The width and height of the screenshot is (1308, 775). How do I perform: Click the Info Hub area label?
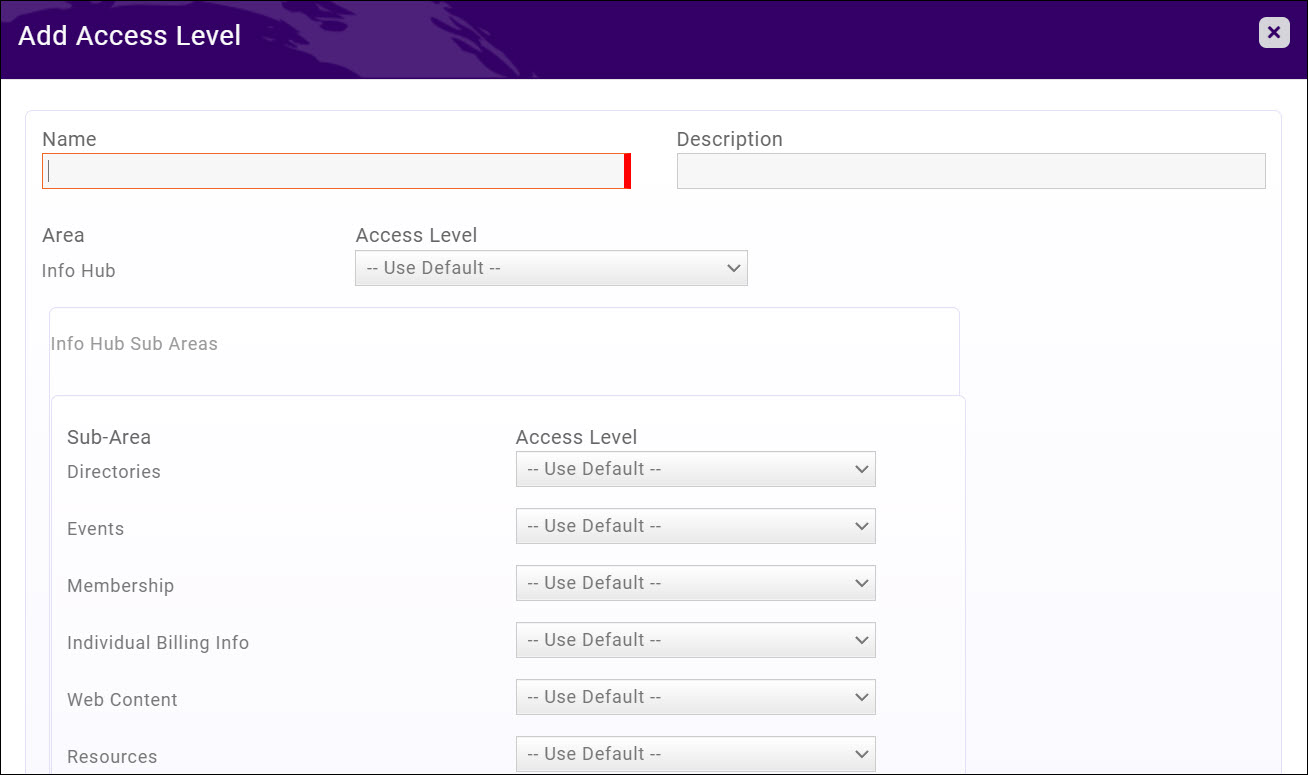78,270
